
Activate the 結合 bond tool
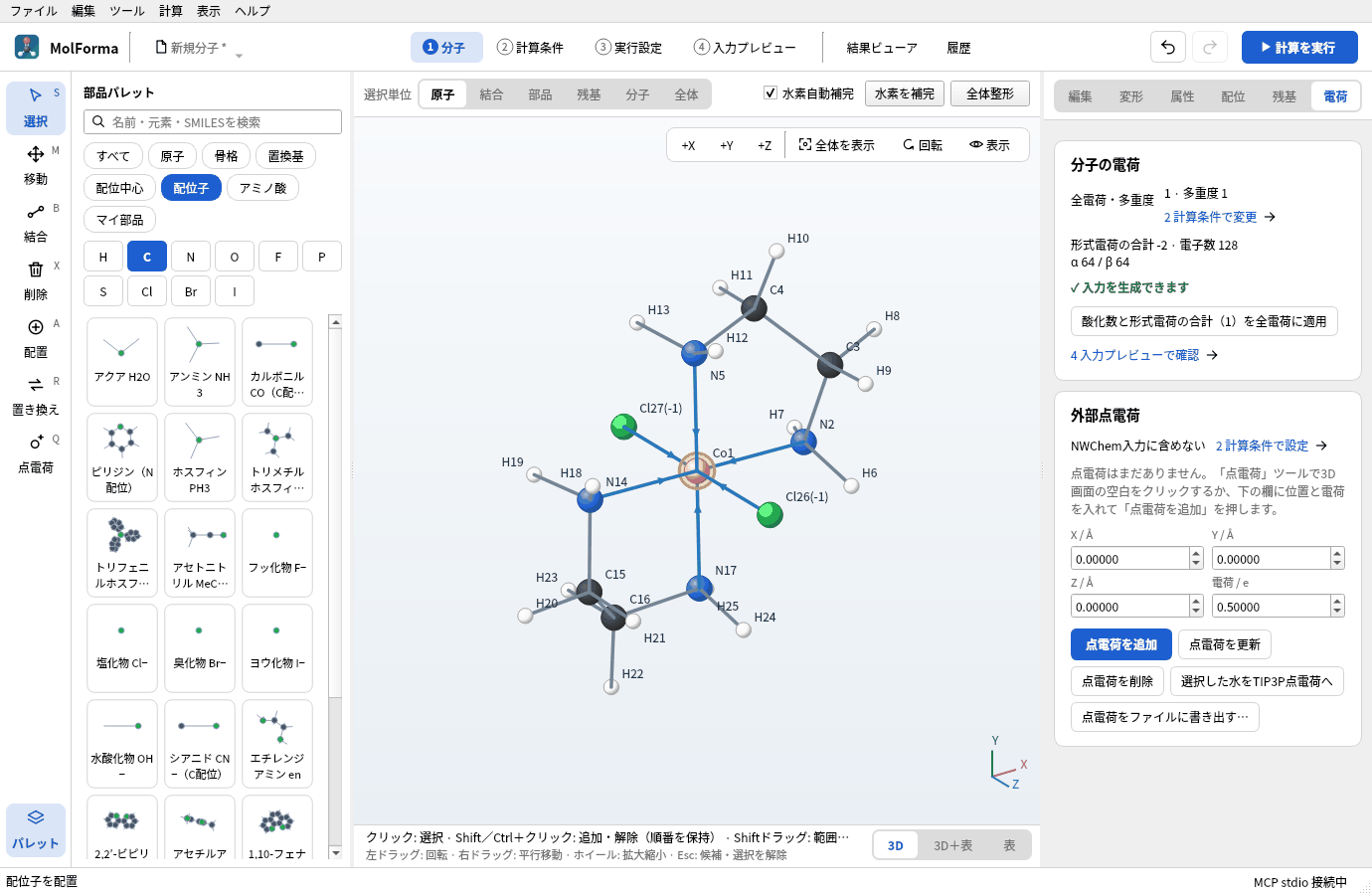coord(36,223)
